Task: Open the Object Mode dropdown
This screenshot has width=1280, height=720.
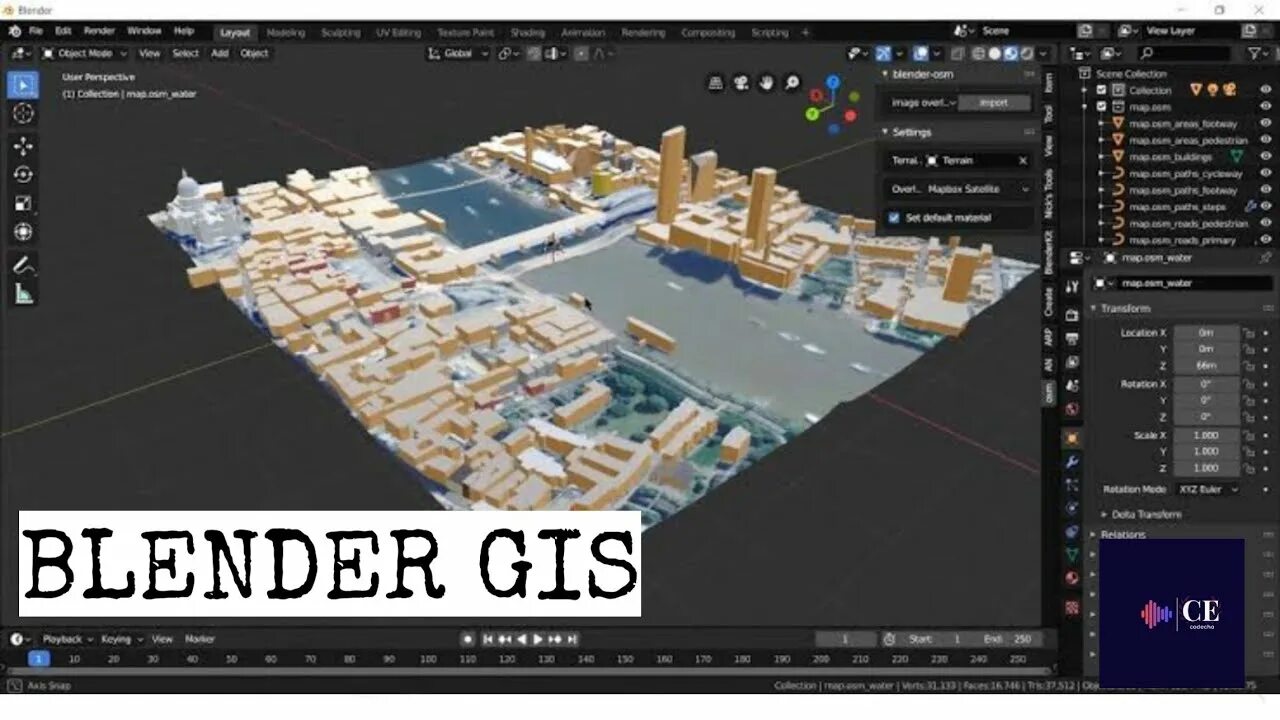Action: [84, 54]
